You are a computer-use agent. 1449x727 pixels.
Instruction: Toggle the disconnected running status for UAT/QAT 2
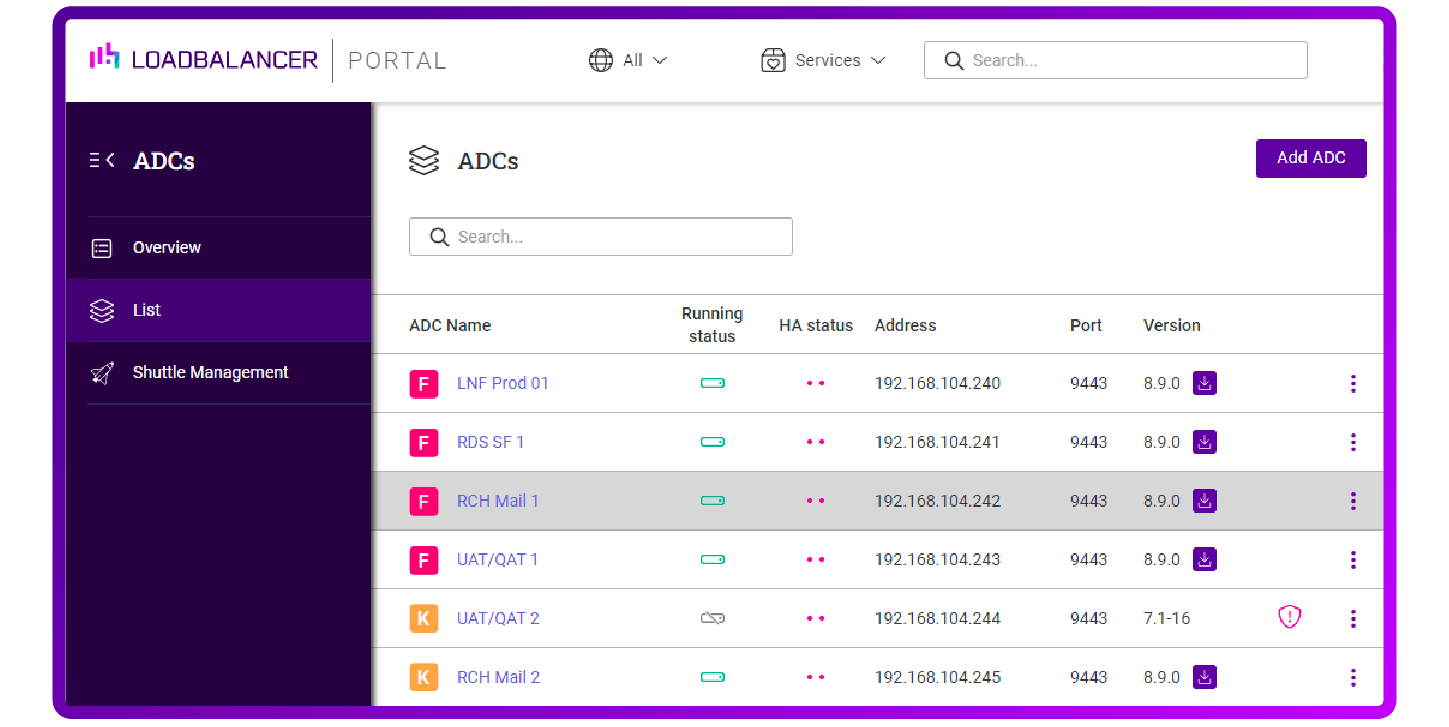pos(713,618)
